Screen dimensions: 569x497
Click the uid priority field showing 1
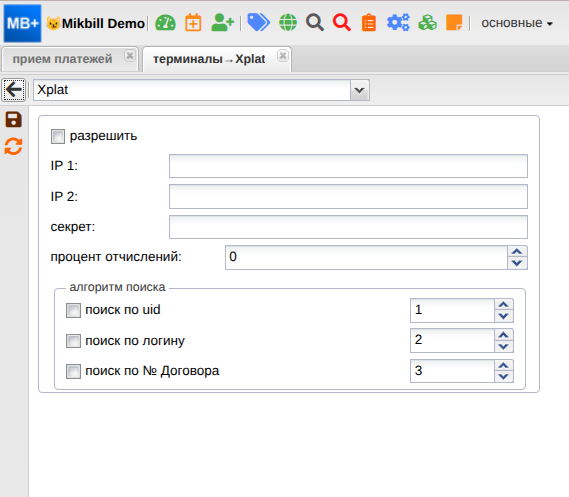(x=452, y=311)
